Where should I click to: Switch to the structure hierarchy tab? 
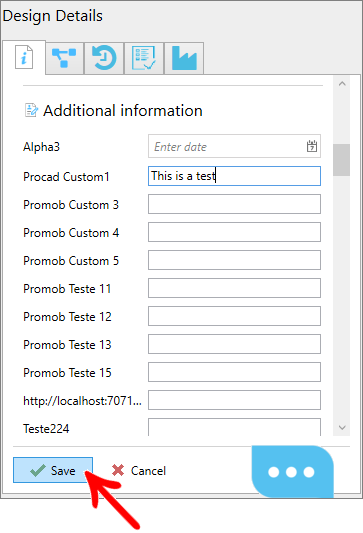pos(64,58)
